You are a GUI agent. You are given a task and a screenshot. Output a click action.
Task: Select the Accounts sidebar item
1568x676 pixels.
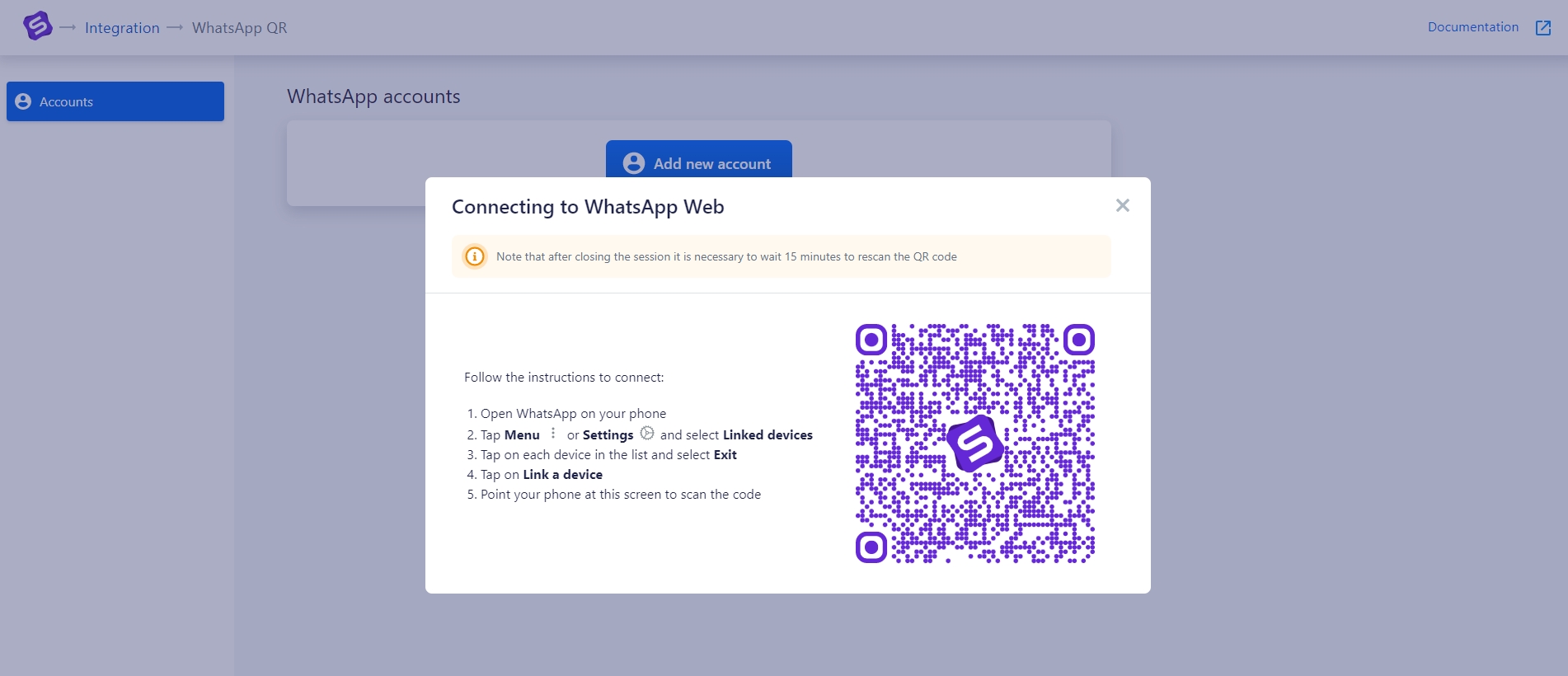(x=115, y=101)
